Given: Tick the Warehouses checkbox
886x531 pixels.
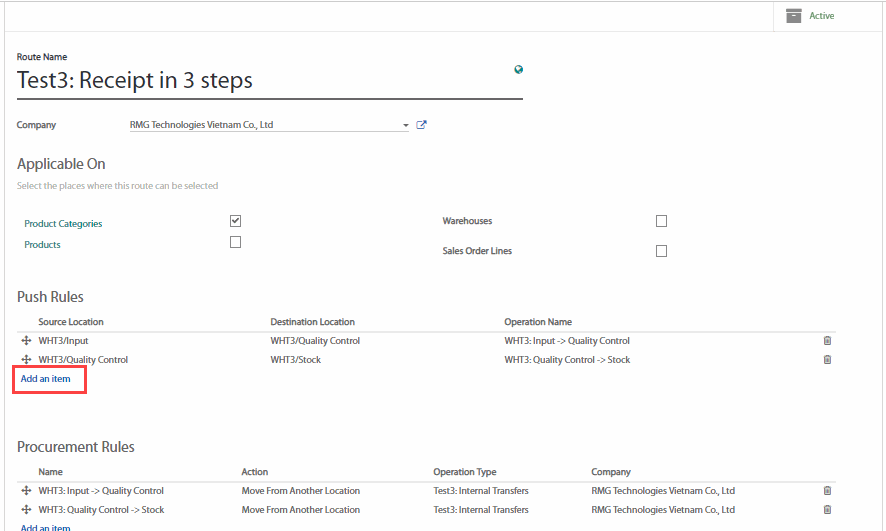Looking at the screenshot, I should (x=661, y=221).
